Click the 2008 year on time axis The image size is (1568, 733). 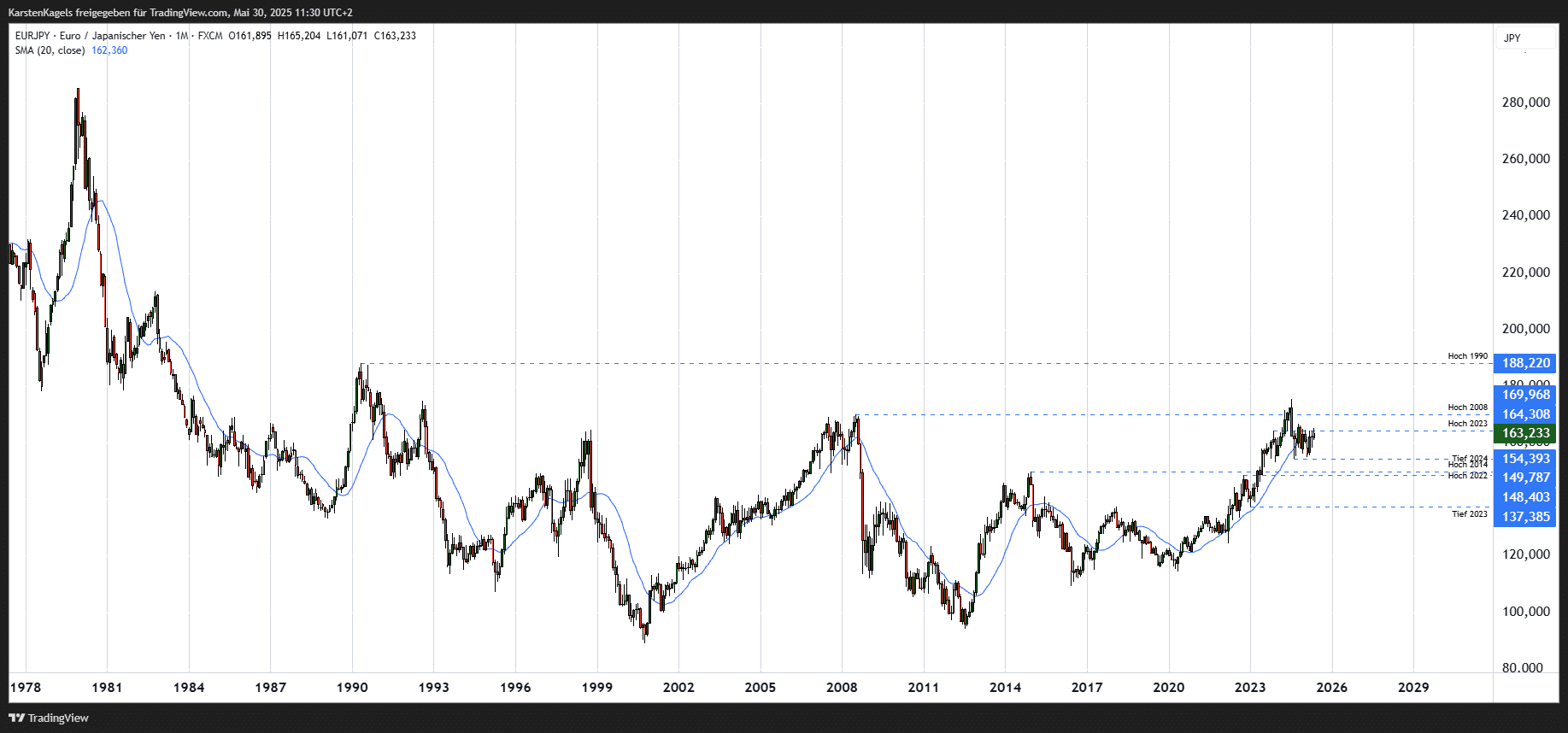click(842, 688)
